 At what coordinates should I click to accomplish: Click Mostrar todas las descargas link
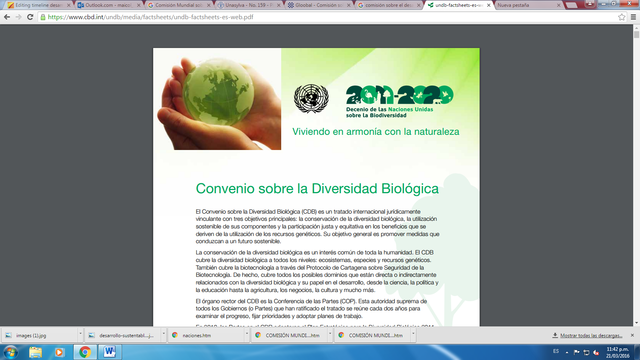[591, 336]
